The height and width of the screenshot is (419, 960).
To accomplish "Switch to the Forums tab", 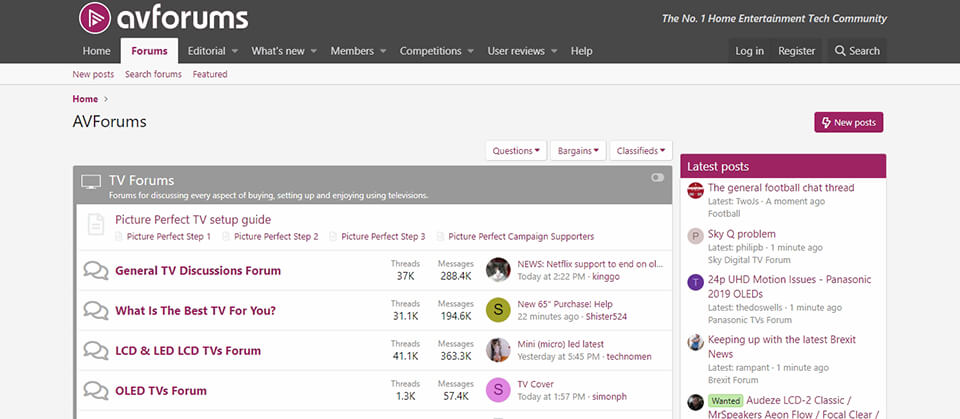I will pyautogui.click(x=149, y=51).
